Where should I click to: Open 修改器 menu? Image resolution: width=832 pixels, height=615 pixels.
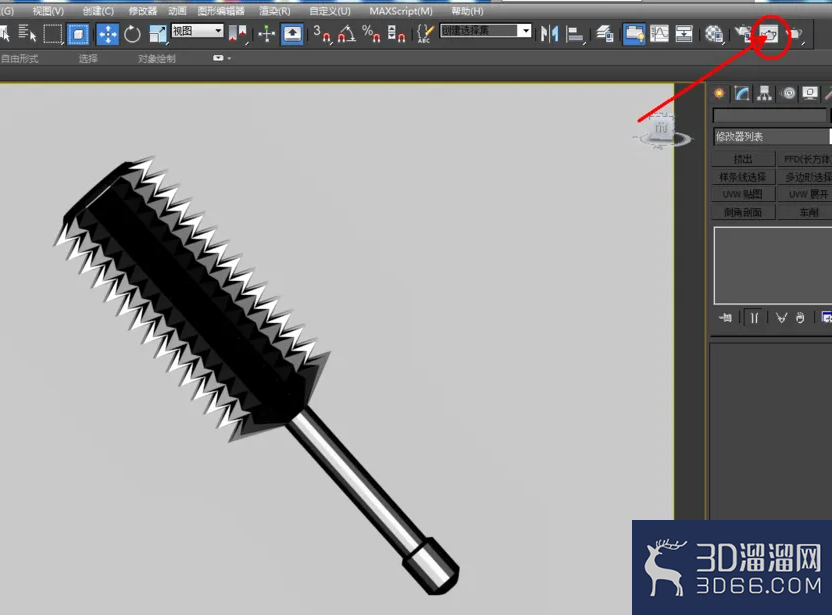click(143, 11)
